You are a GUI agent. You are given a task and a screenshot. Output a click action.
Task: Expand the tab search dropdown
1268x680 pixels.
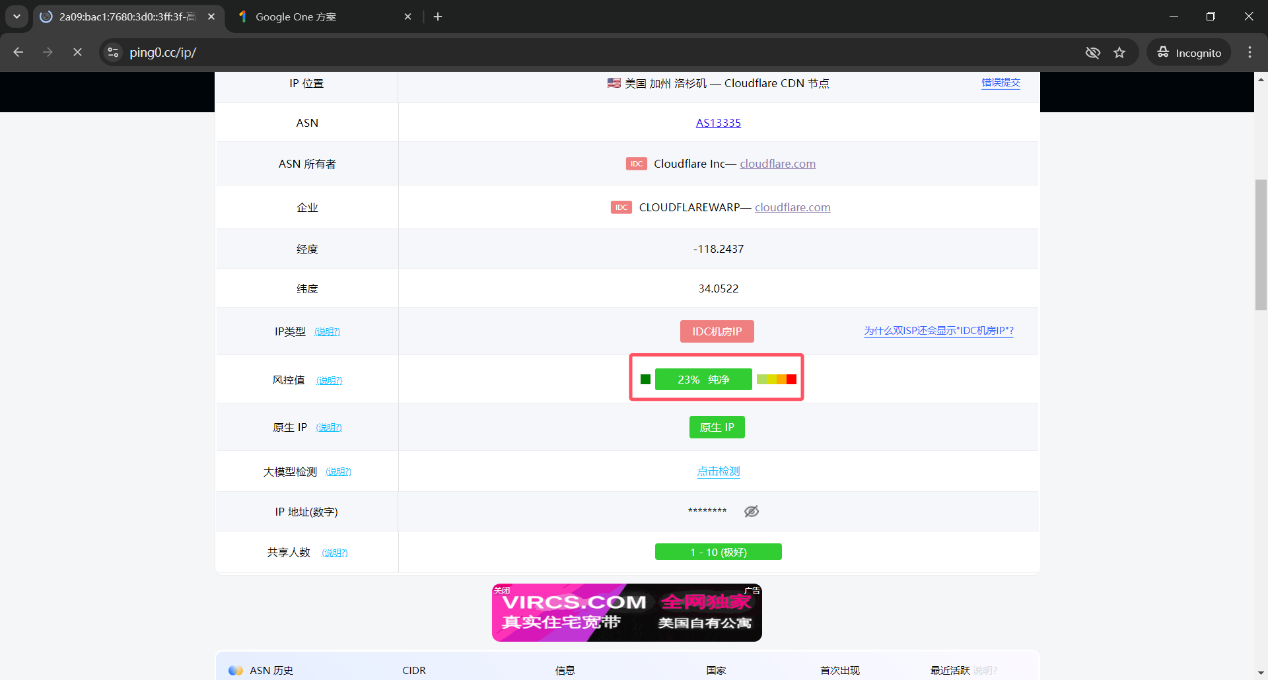pos(16,16)
